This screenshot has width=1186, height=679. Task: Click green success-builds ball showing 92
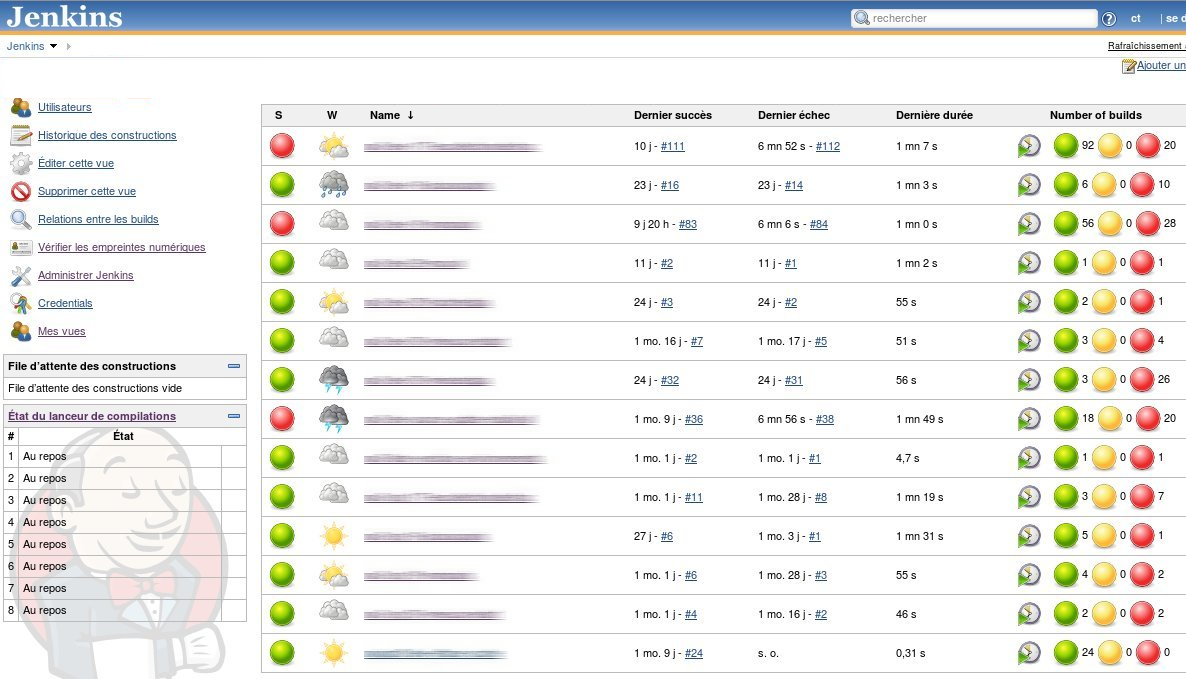pos(1065,145)
